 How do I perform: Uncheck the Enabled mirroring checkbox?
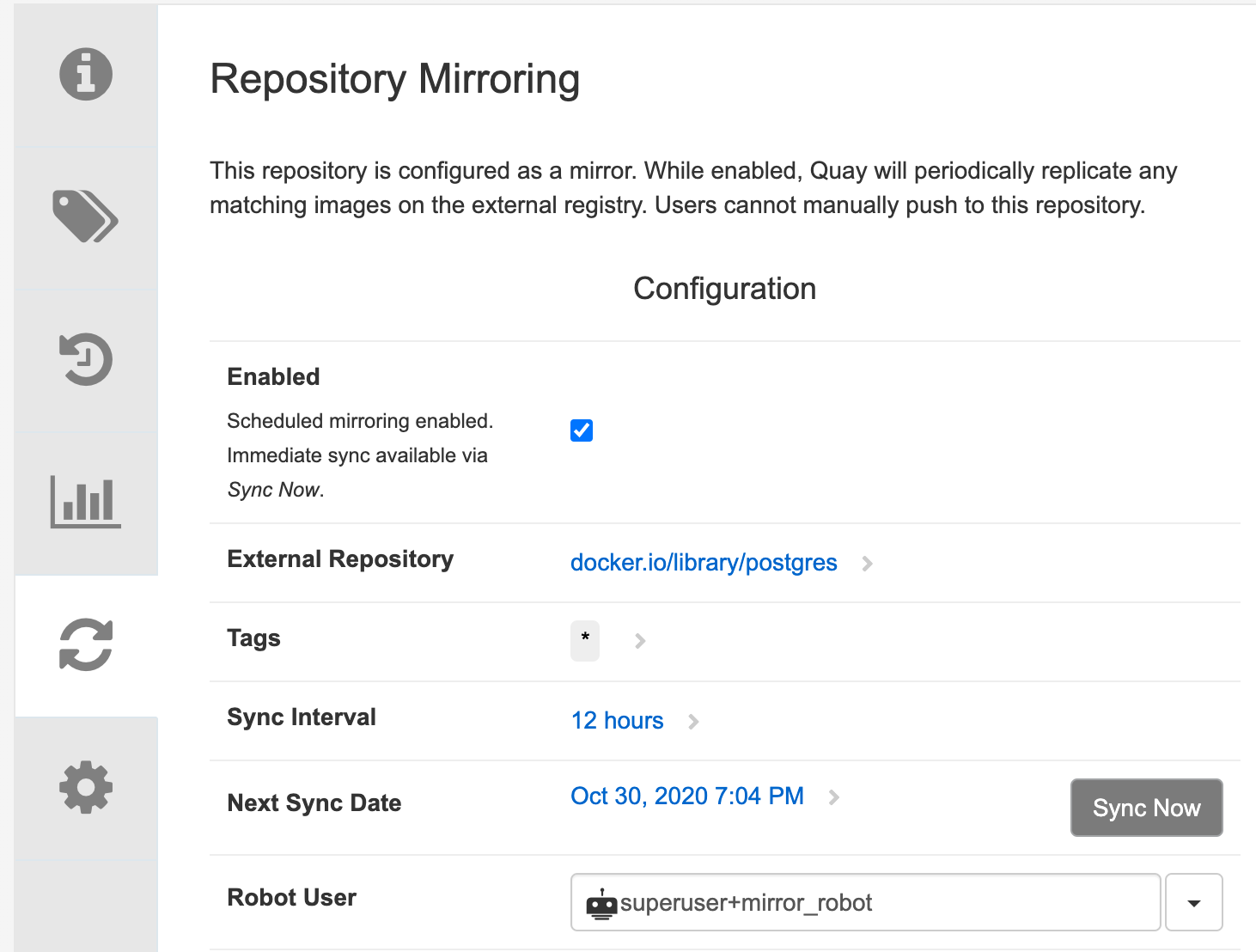[x=582, y=430]
